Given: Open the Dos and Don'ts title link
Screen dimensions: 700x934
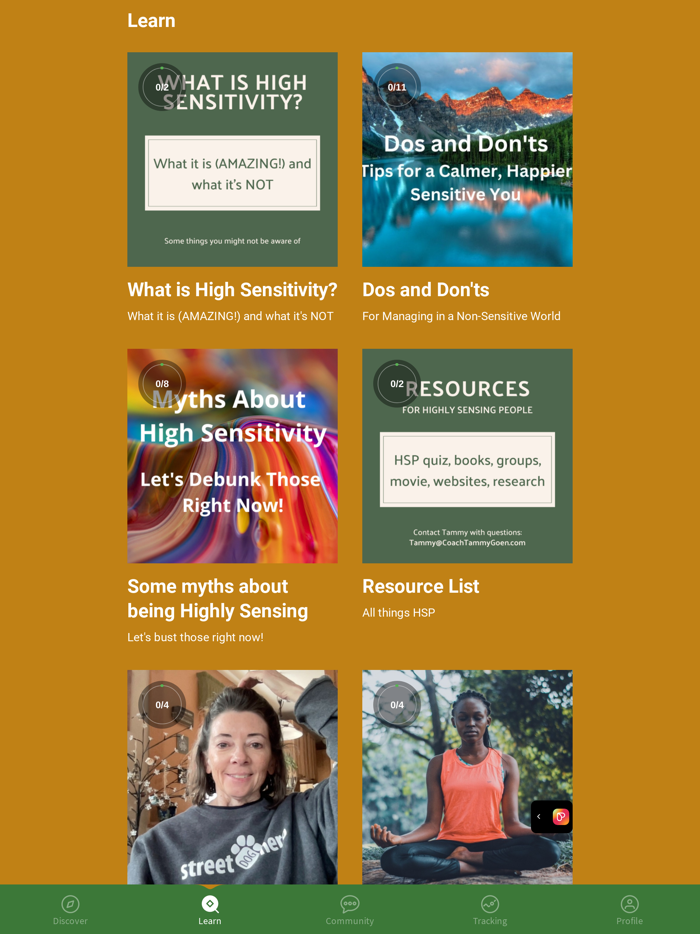Looking at the screenshot, I should pyautogui.click(x=426, y=289).
